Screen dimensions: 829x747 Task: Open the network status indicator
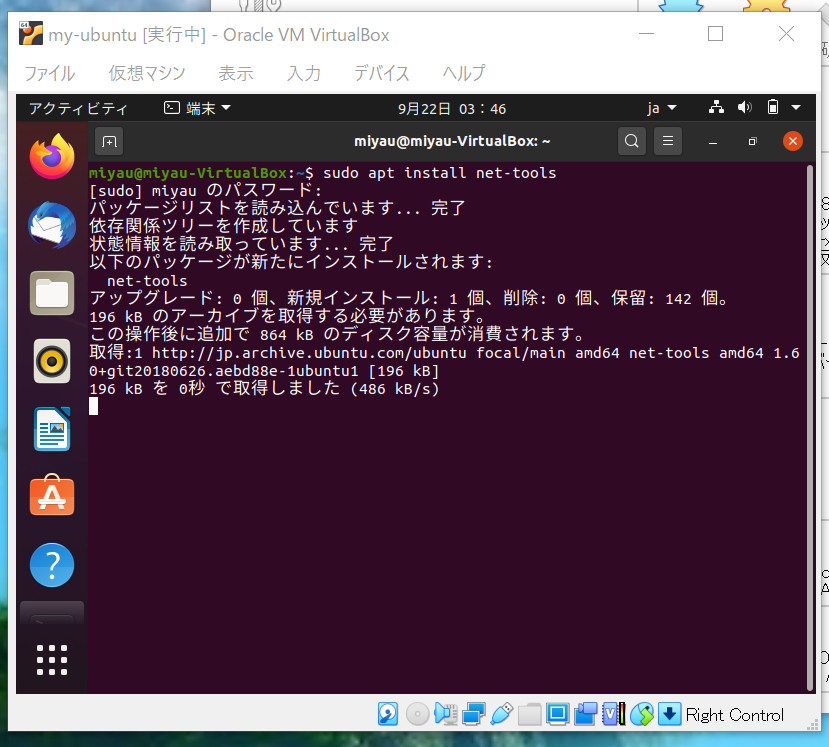pyautogui.click(x=716, y=107)
